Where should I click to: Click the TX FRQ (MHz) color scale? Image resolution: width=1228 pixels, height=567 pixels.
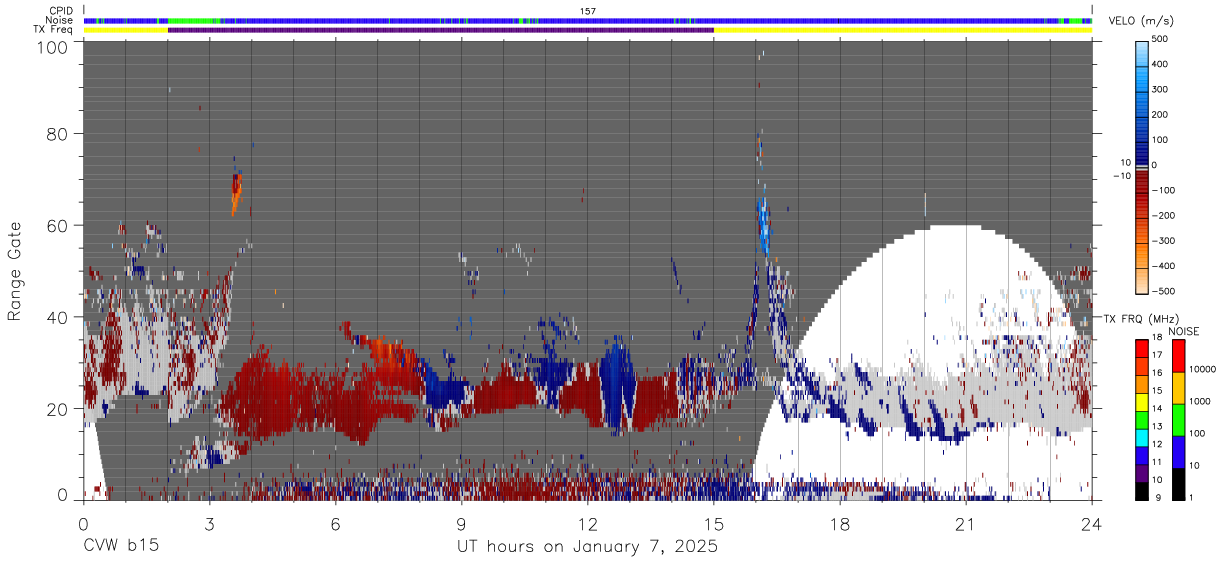[1142, 419]
